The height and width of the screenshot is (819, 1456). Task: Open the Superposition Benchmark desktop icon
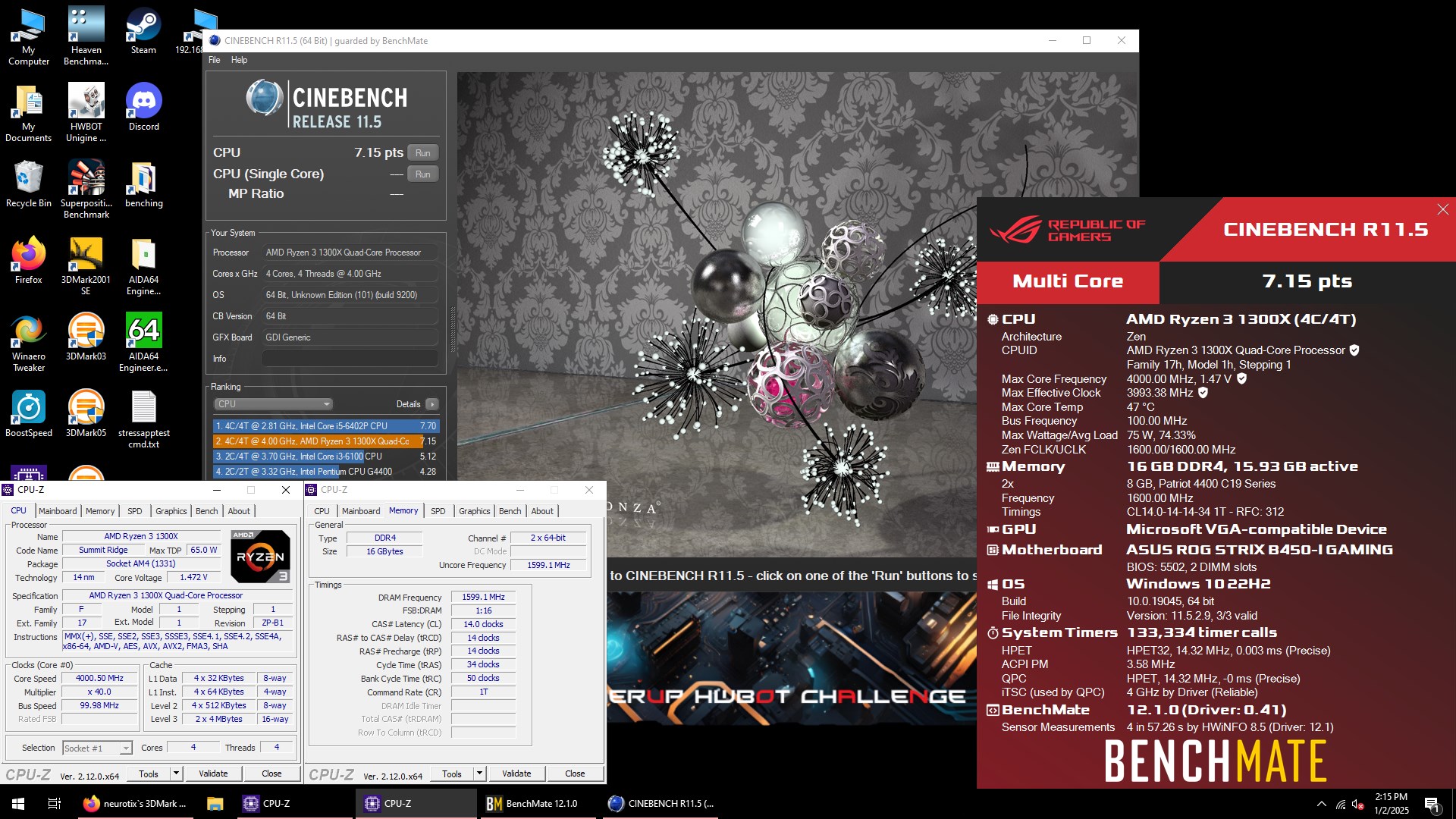[86, 189]
